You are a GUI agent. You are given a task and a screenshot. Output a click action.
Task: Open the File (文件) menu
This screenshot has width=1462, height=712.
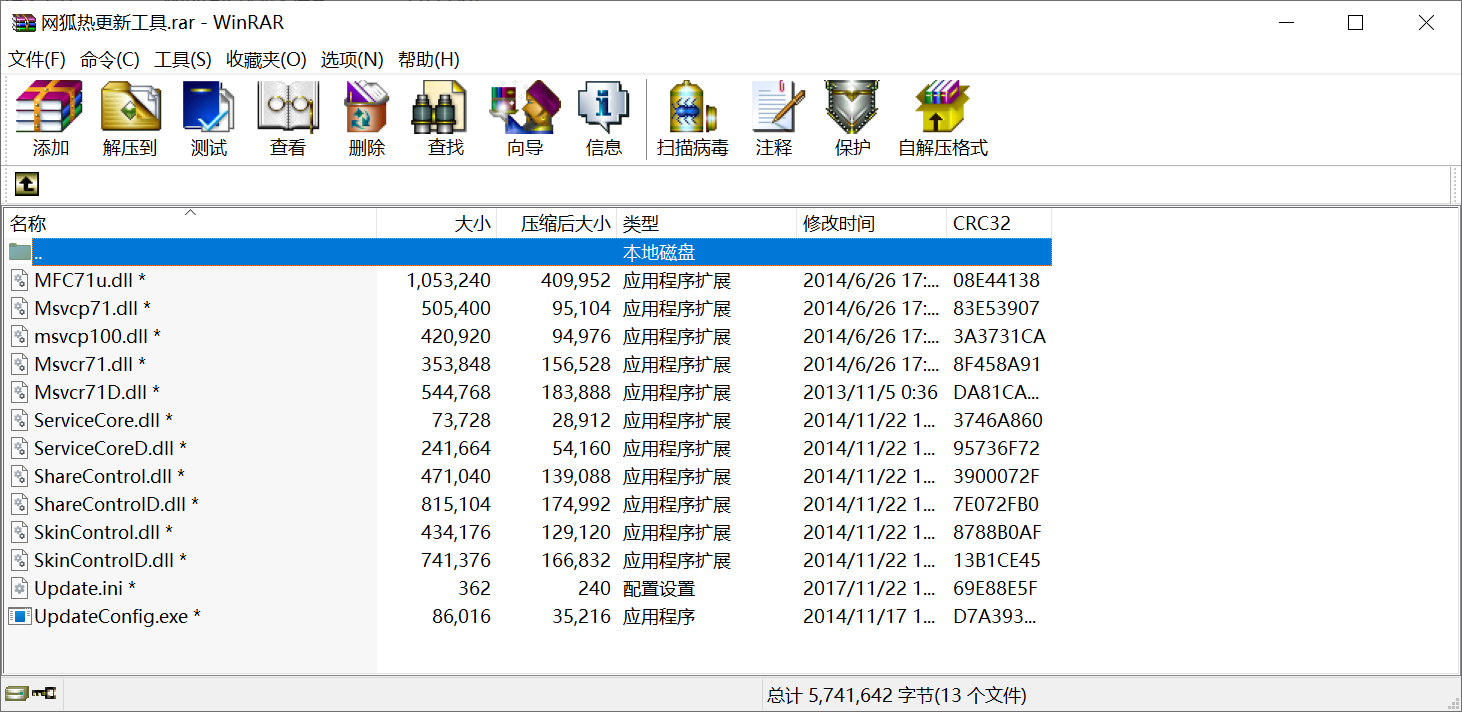(37, 60)
